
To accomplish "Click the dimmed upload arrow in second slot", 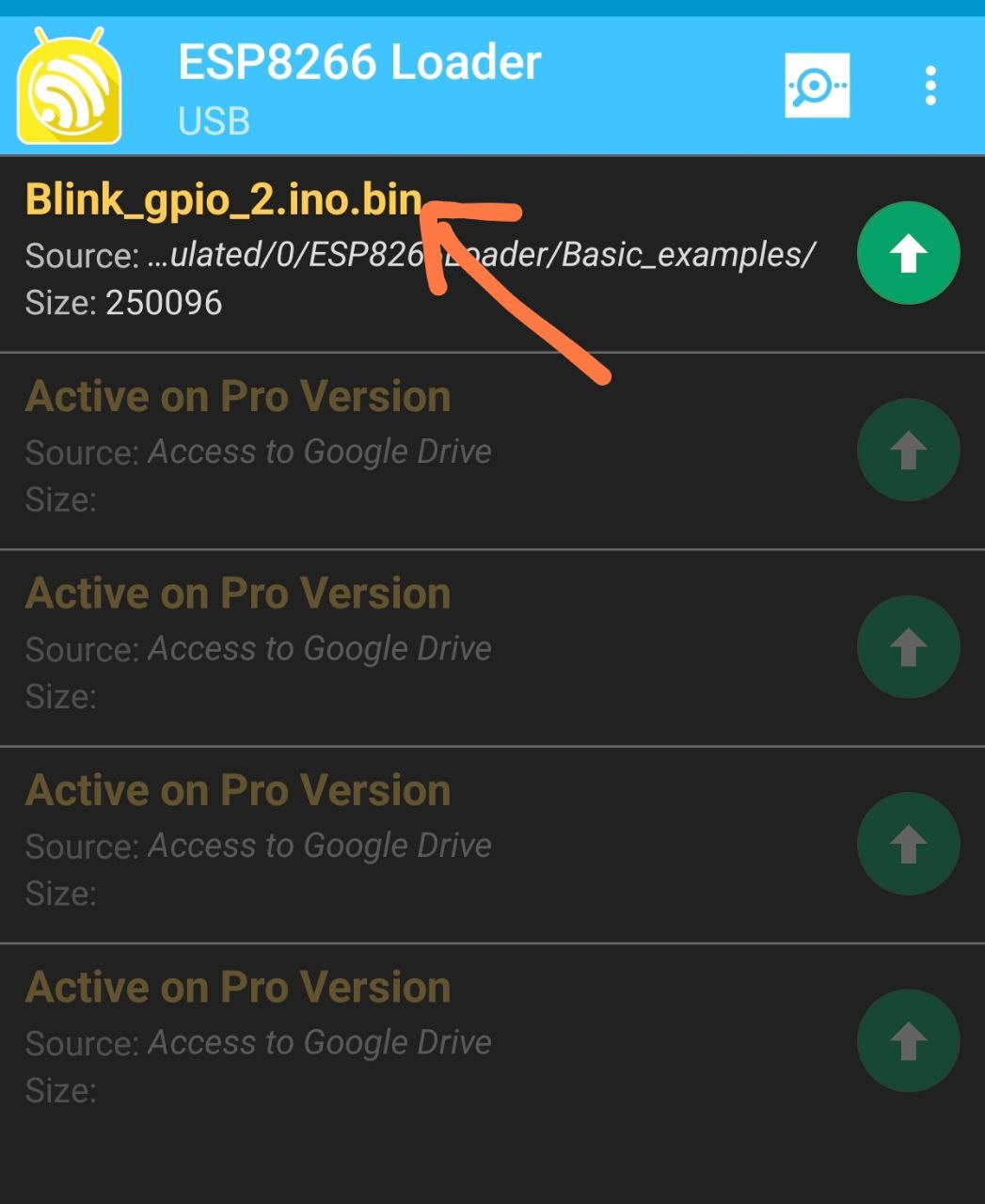I will (x=908, y=450).
